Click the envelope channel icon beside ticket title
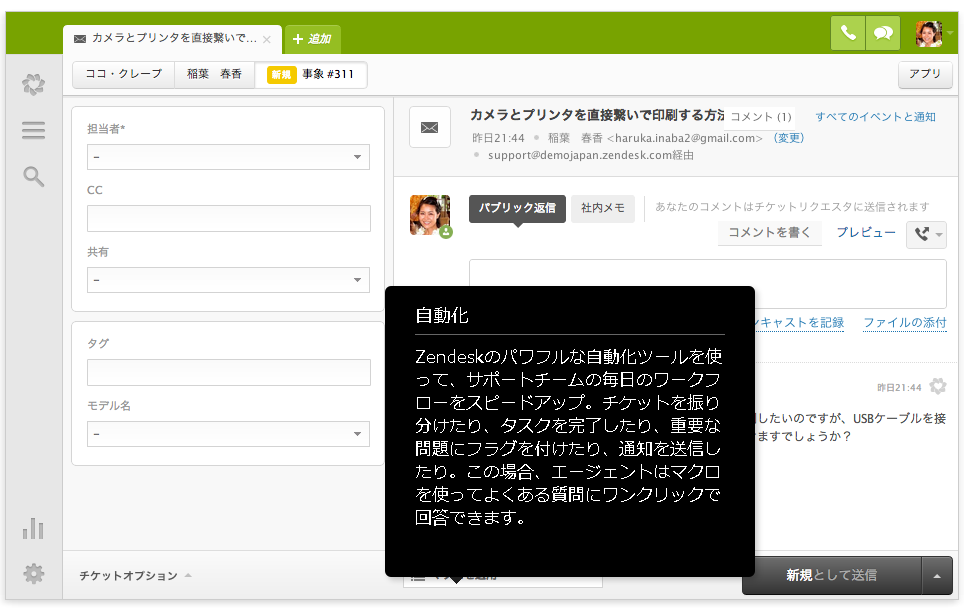Screen dimensions: 964x614 pyautogui.click(x=430, y=127)
